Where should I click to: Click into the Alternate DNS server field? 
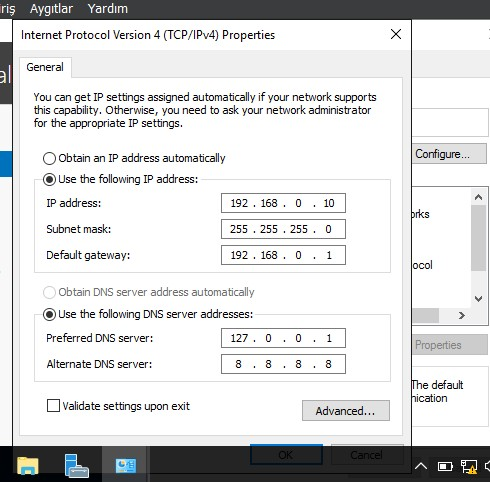point(283,364)
